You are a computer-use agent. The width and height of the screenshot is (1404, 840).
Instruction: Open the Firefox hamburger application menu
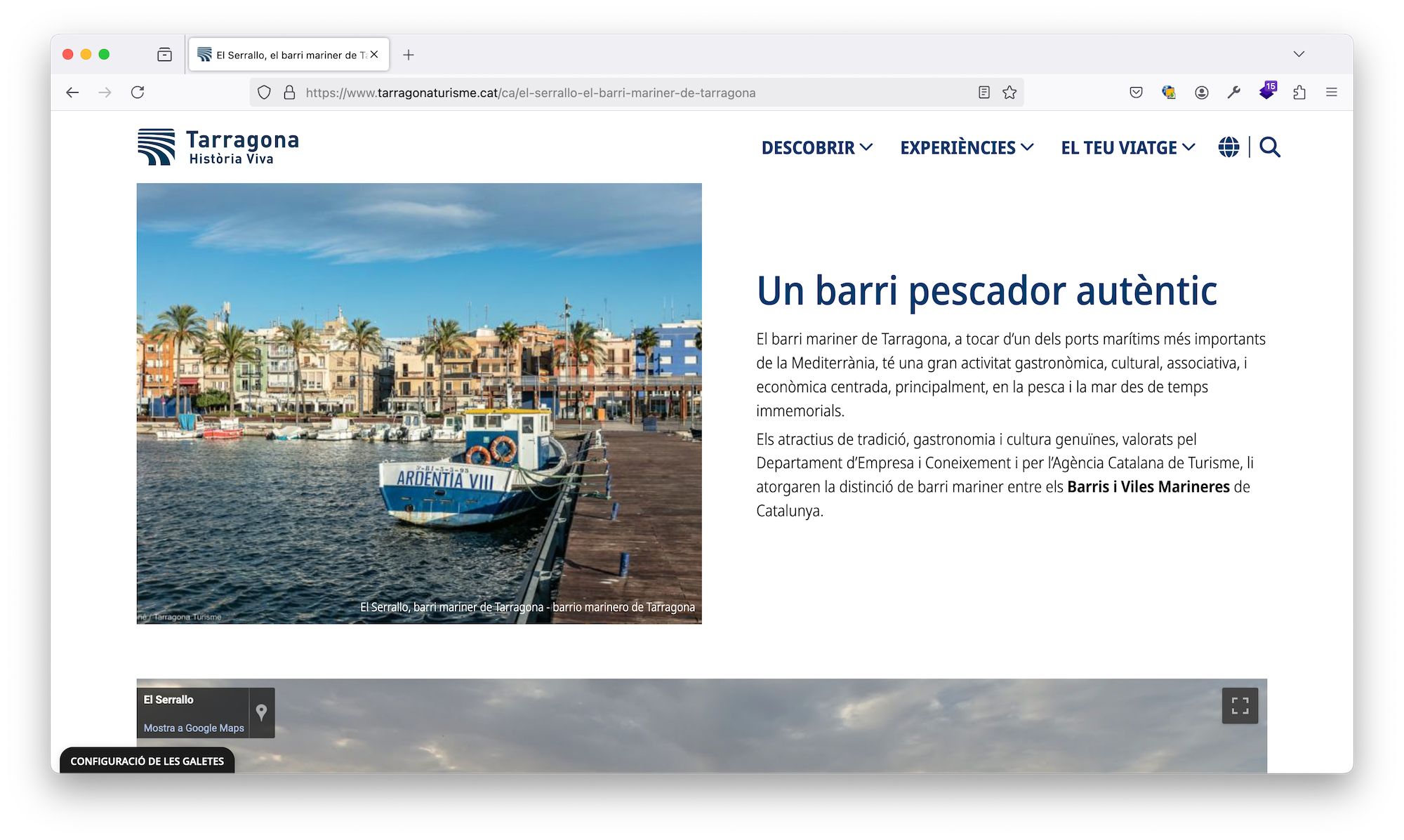click(1332, 93)
